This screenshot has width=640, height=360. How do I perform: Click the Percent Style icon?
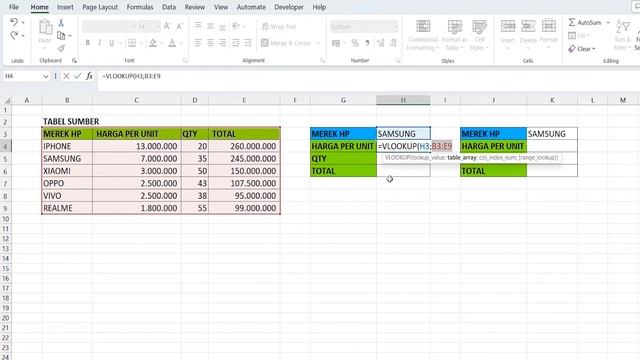[x=355, y=43]
